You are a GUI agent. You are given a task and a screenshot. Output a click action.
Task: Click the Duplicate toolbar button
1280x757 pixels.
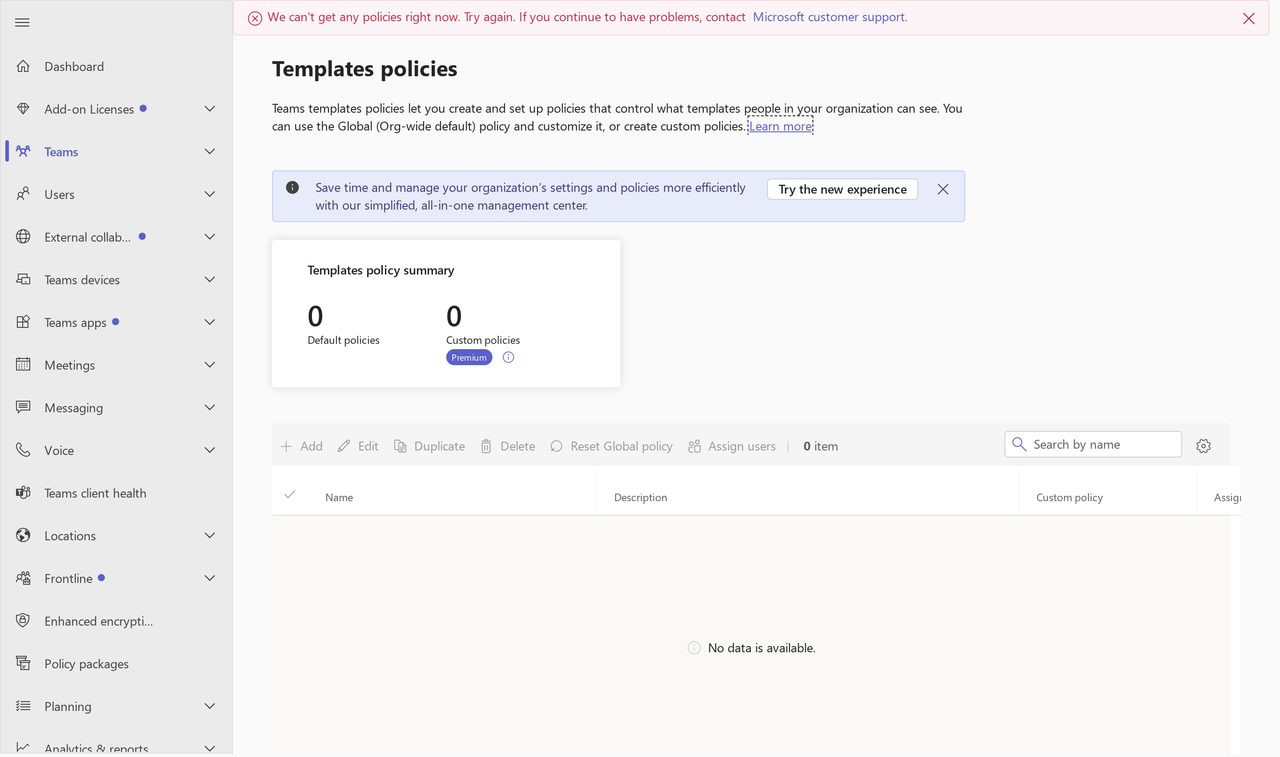[x=429, y=446]
